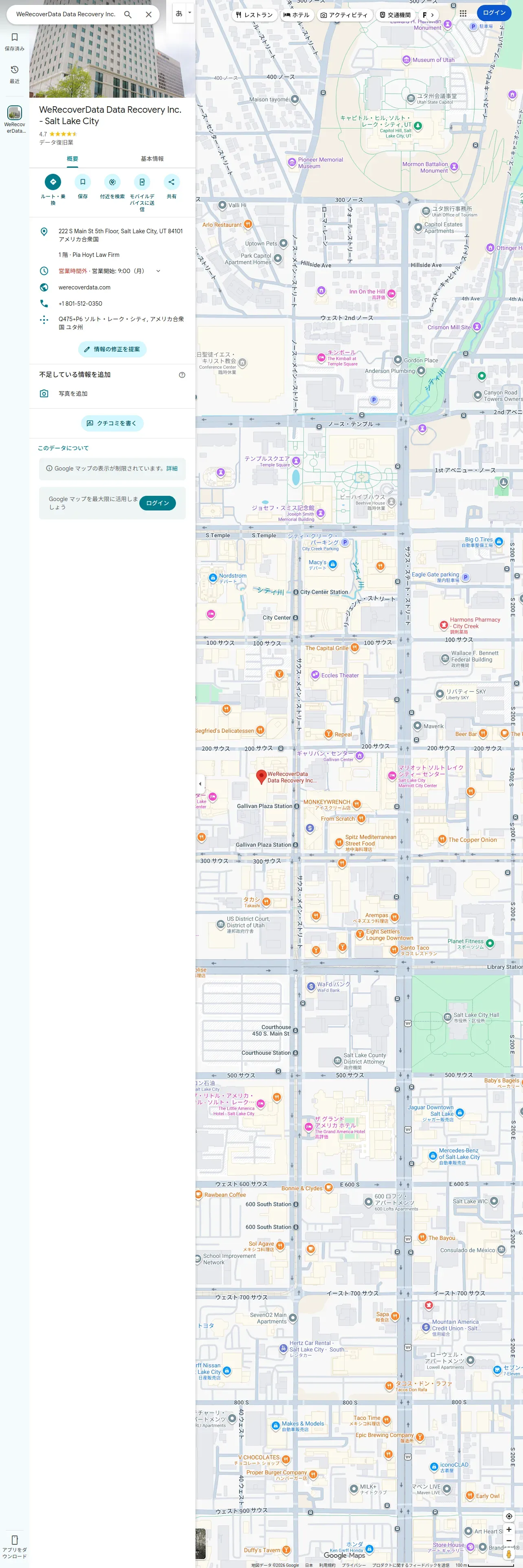The image size is (523, 1568).
Task: Click the Nordstrom store marker
Action: (x=213, y=578)
